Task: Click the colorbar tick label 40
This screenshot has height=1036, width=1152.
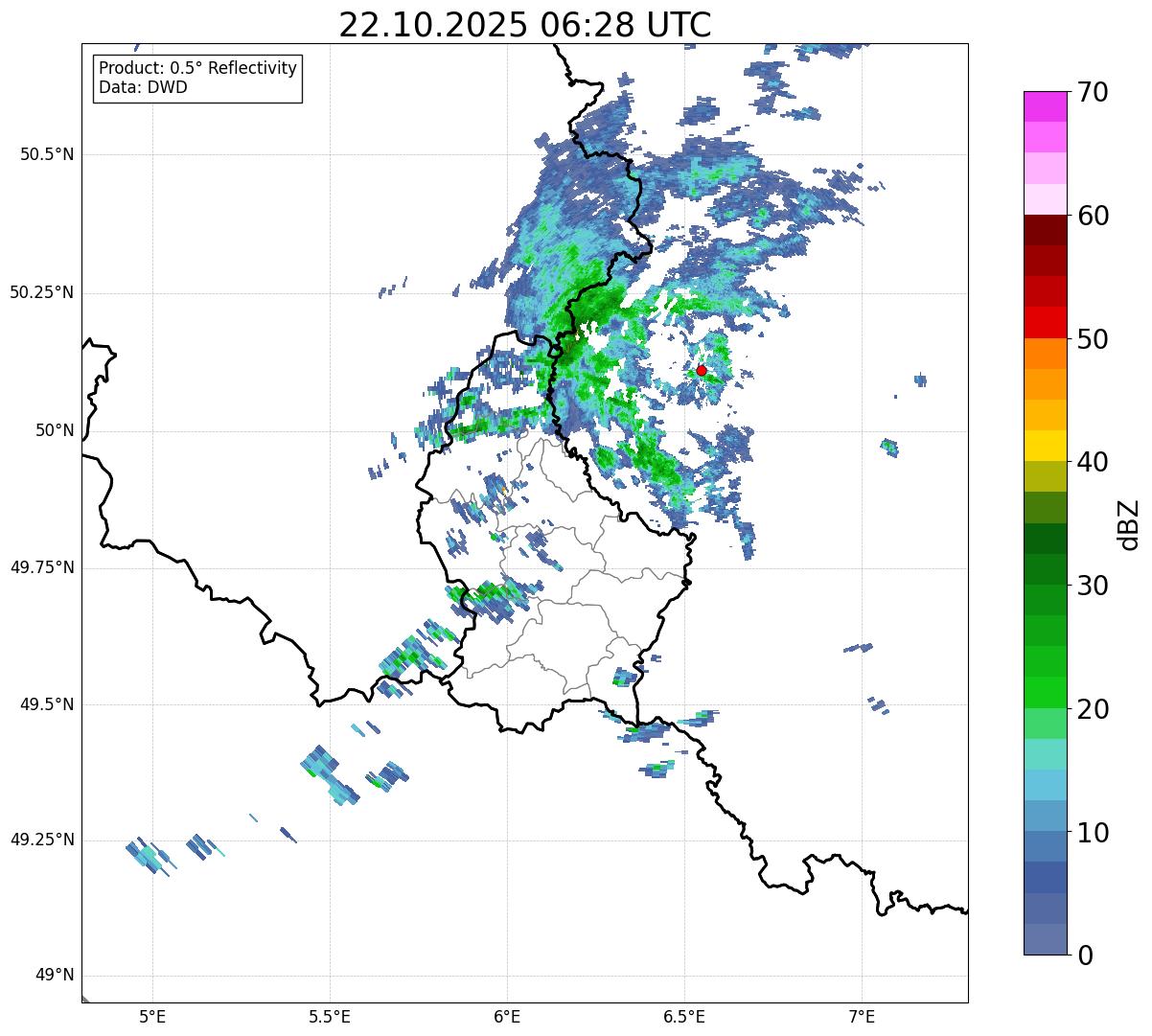Action: pos(1093,462)
